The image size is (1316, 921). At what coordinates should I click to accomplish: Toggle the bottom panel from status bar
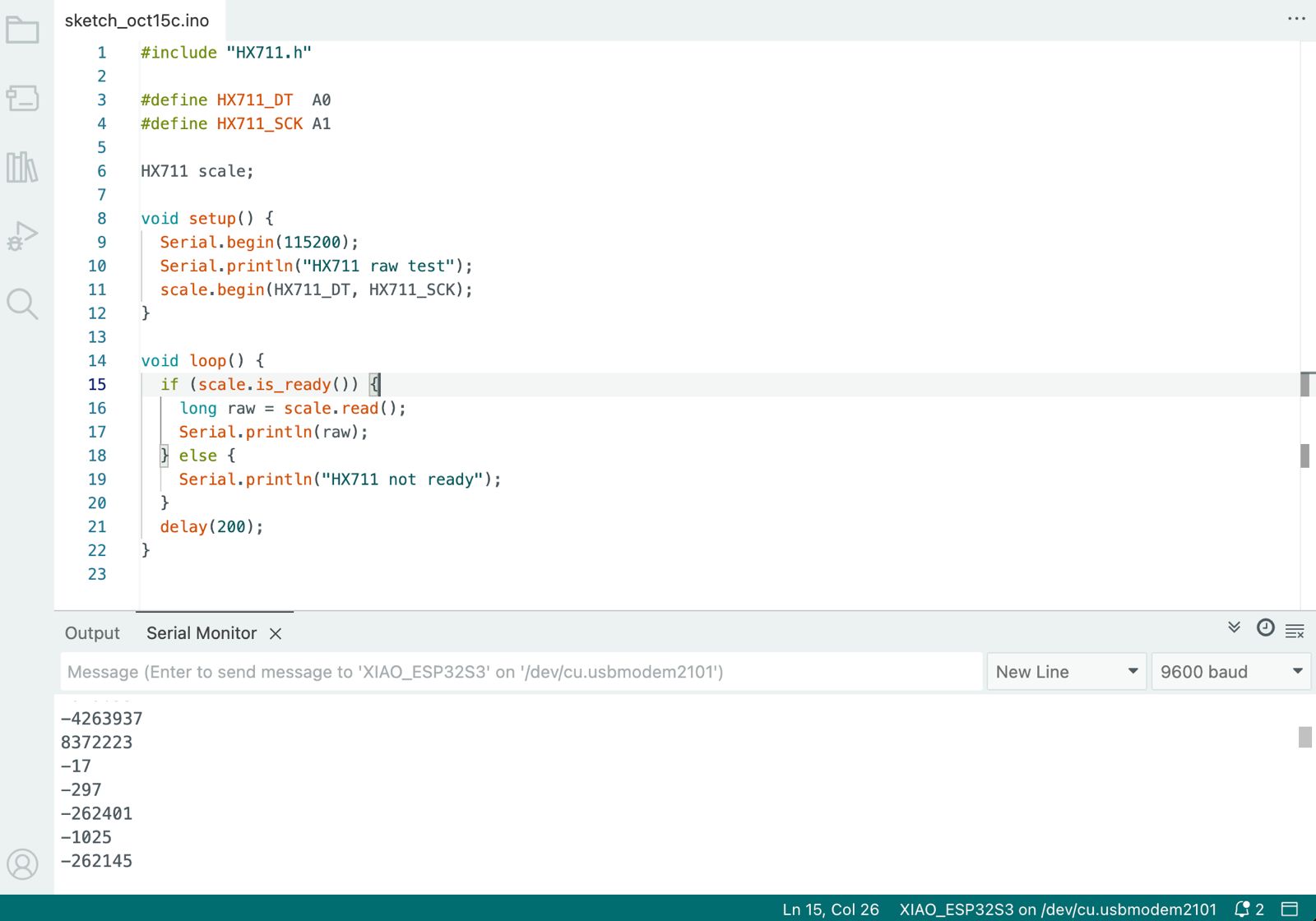click(x=1290, y=909)
